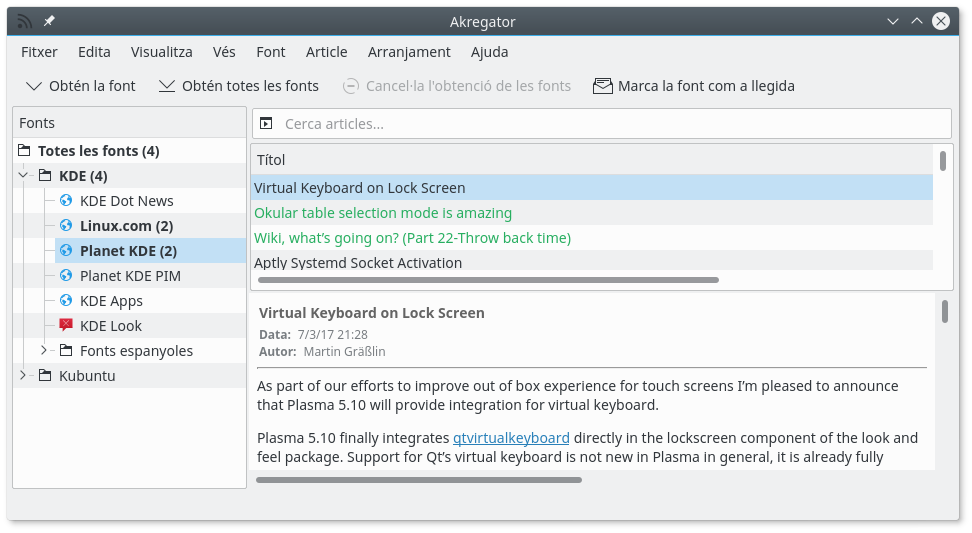The height and width of the screenshot is (533, 972).
Task: Open the Arranjament menu
Action: [x=409, y=52]
